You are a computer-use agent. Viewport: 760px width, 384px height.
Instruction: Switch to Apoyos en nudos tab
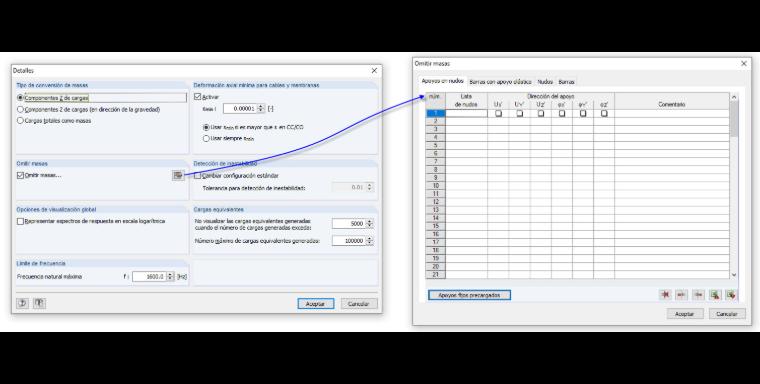(442, 81)
